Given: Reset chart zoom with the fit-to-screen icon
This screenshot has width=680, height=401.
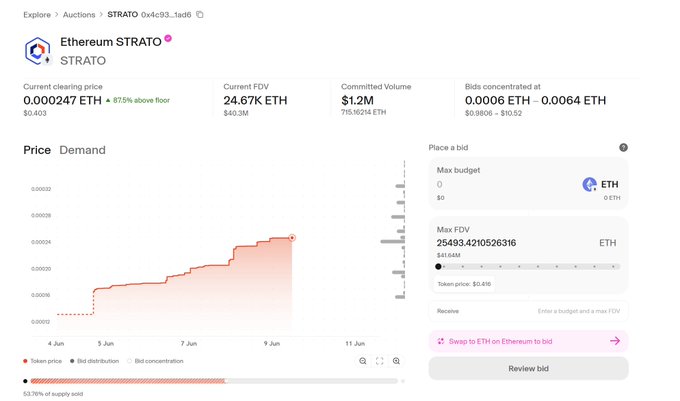Looking at the screenshot, I should tap(379, 361).
